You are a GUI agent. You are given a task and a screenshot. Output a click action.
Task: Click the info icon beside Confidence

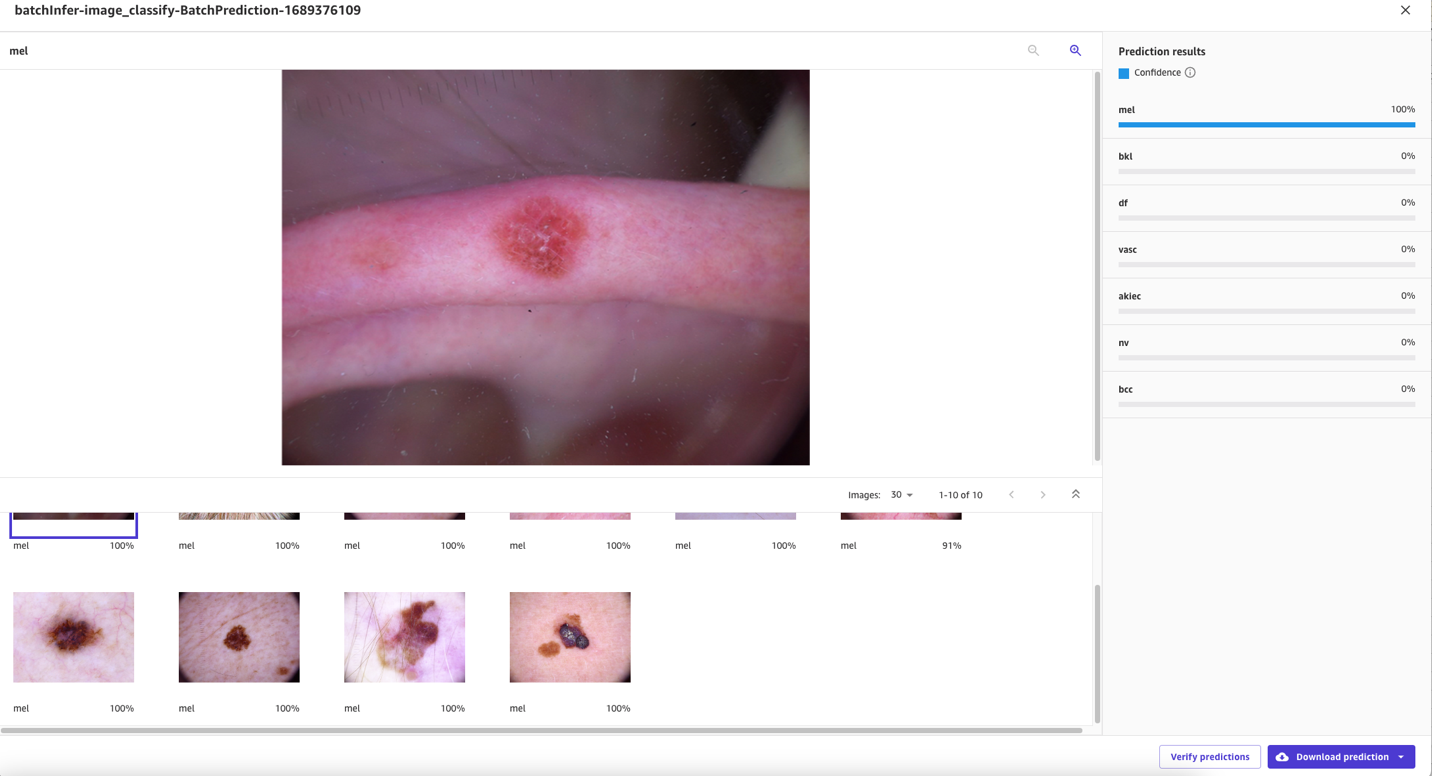pyautogui.click(x=1190, y=73)
